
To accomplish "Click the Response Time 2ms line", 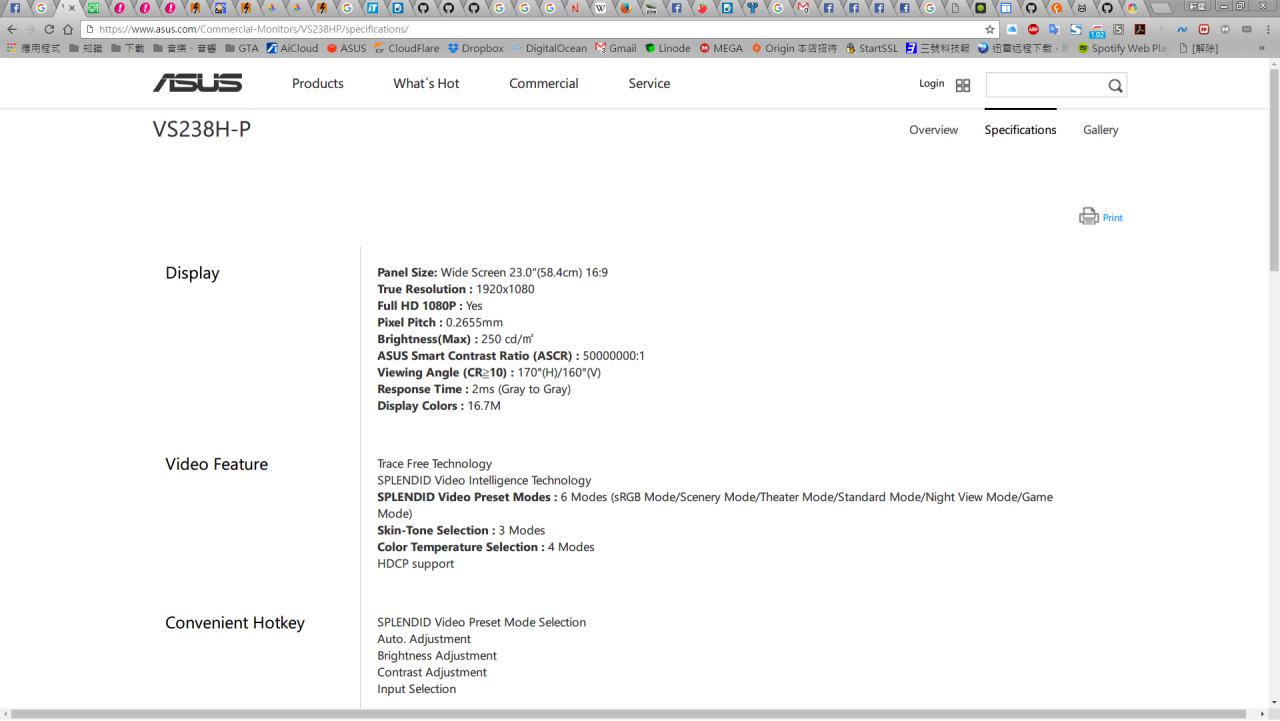I will pos(474,389).
